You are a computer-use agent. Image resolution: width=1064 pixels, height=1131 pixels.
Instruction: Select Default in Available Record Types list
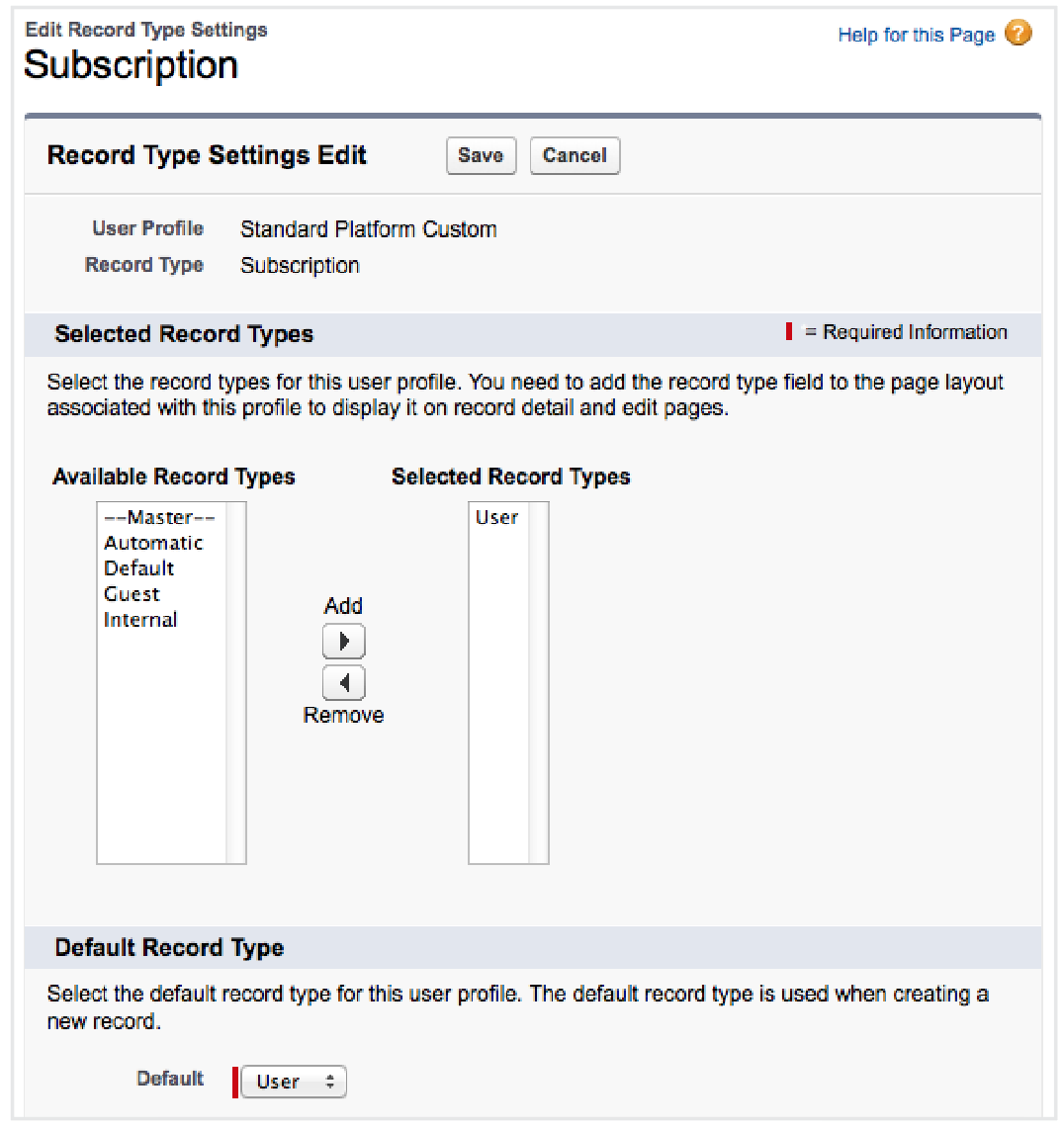[139, 568]
